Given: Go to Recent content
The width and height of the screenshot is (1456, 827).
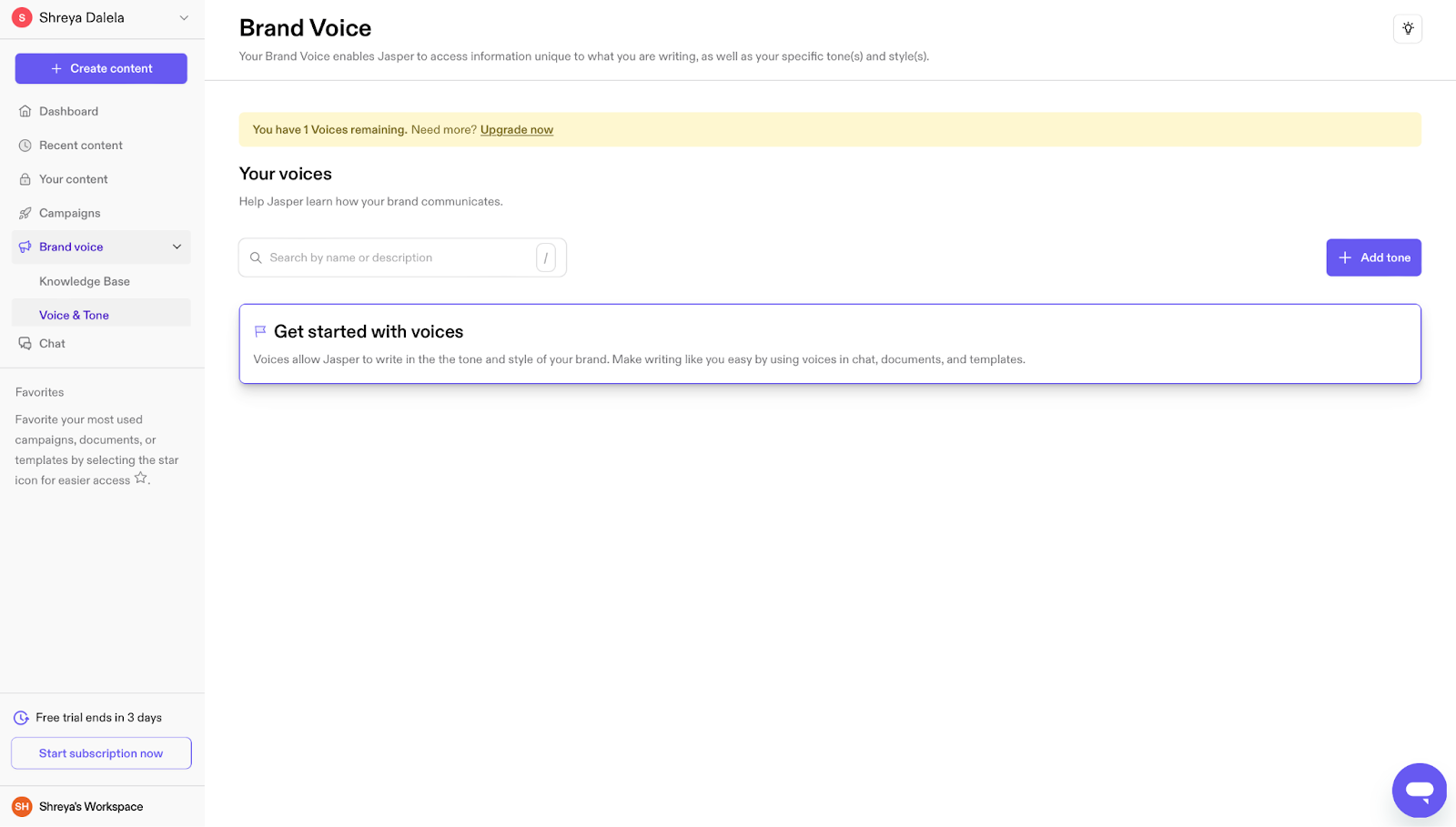Looking at the screenshot, I should (101, 146).
